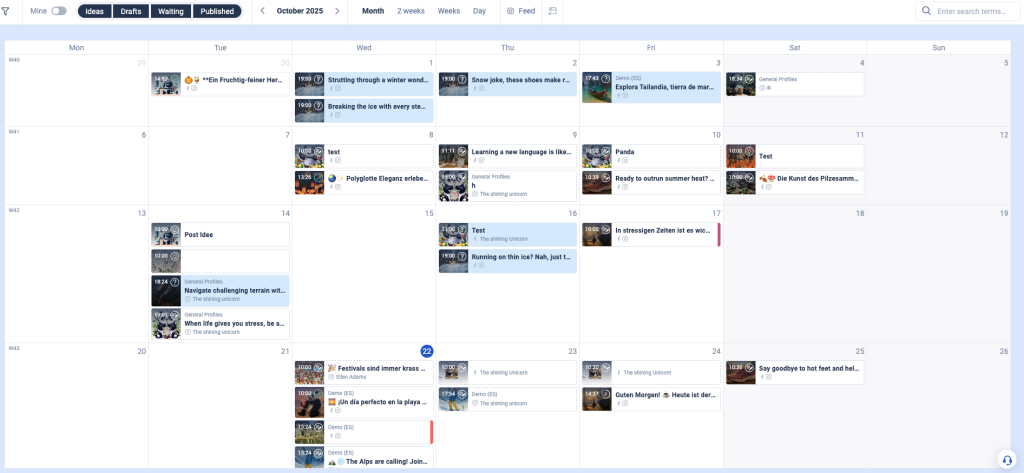Click the magnifier search icon

point(926,11)
